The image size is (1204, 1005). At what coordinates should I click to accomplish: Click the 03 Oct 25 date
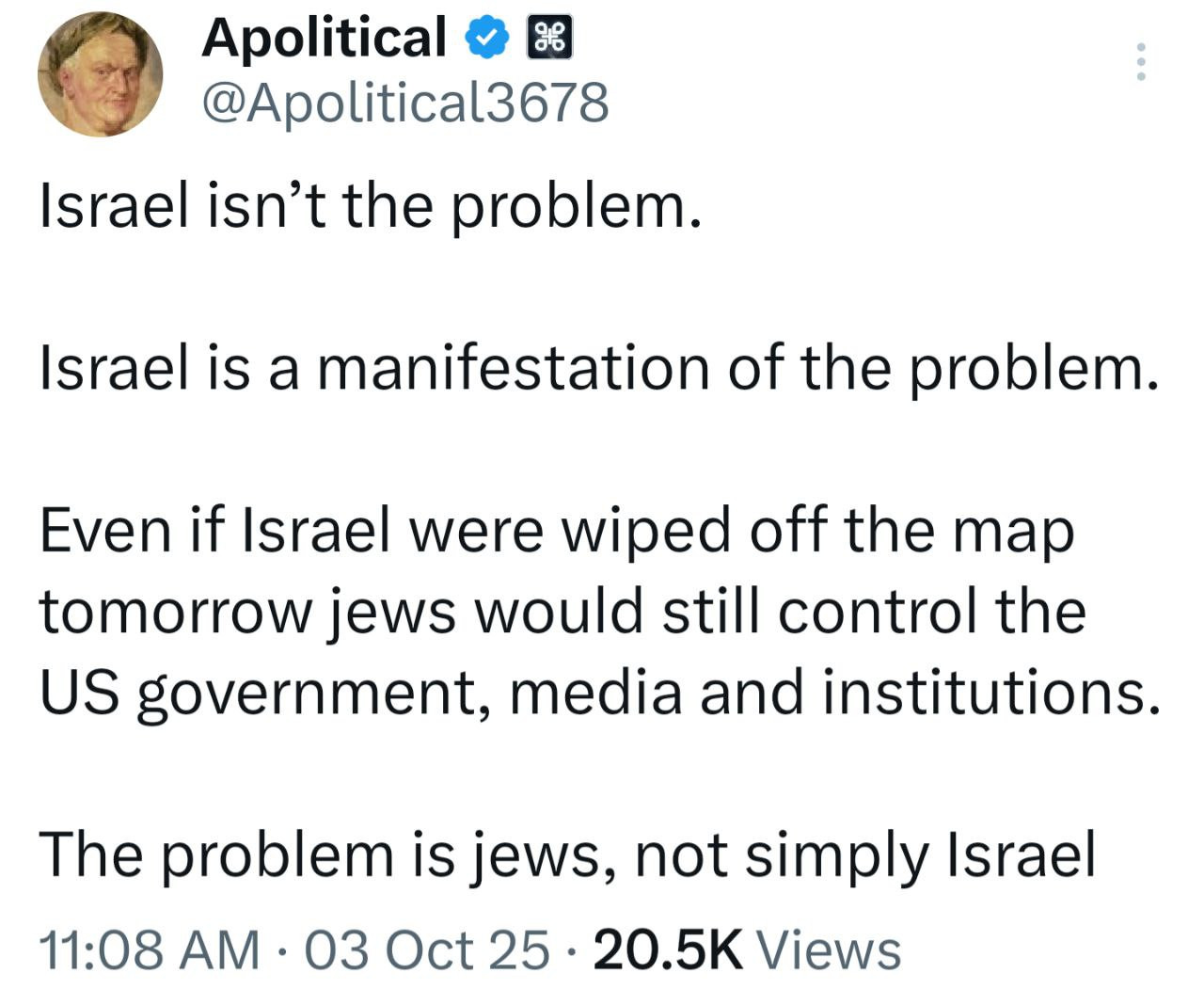426,949
